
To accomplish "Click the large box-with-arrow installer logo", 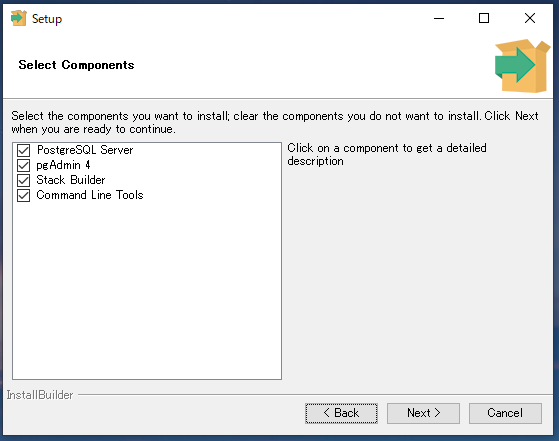I will click(x=522, y=66).
